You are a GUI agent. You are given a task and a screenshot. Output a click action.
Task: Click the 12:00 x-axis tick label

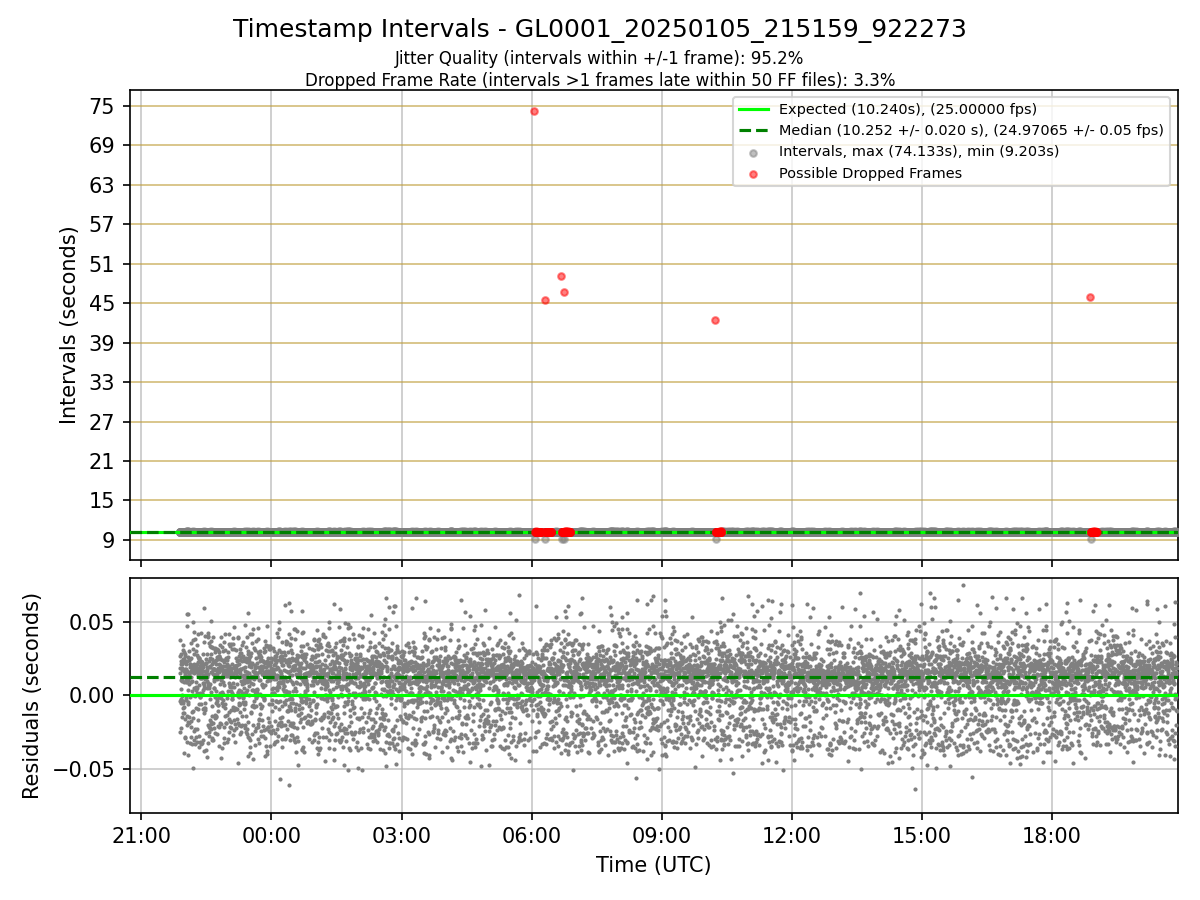[791, 834]
